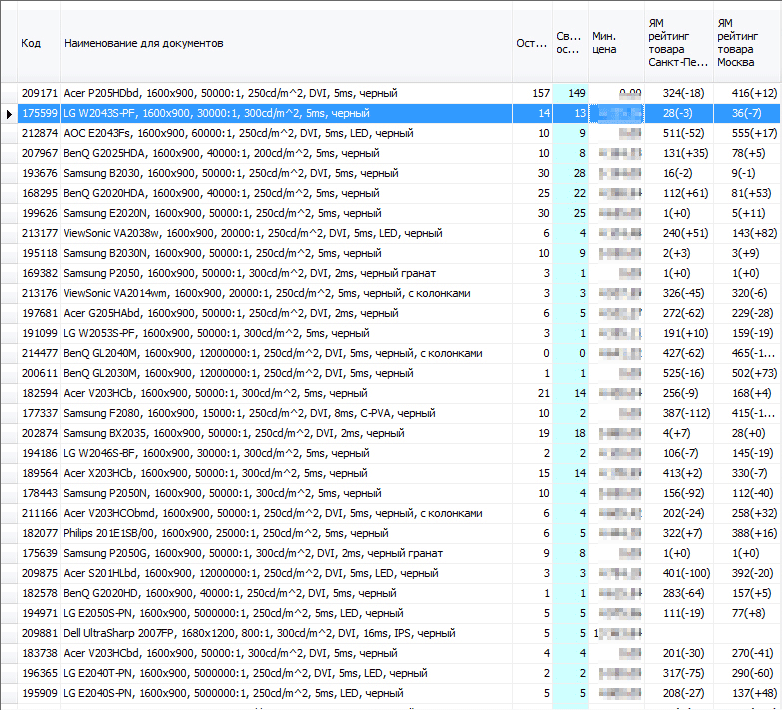Click code 202874 cell
782x710 pixels.
(39, 433)
